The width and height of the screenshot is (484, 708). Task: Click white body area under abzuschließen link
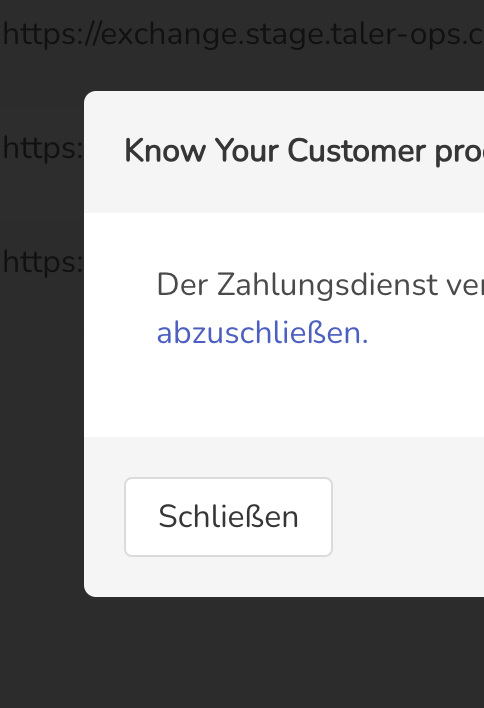click(284, 393)
